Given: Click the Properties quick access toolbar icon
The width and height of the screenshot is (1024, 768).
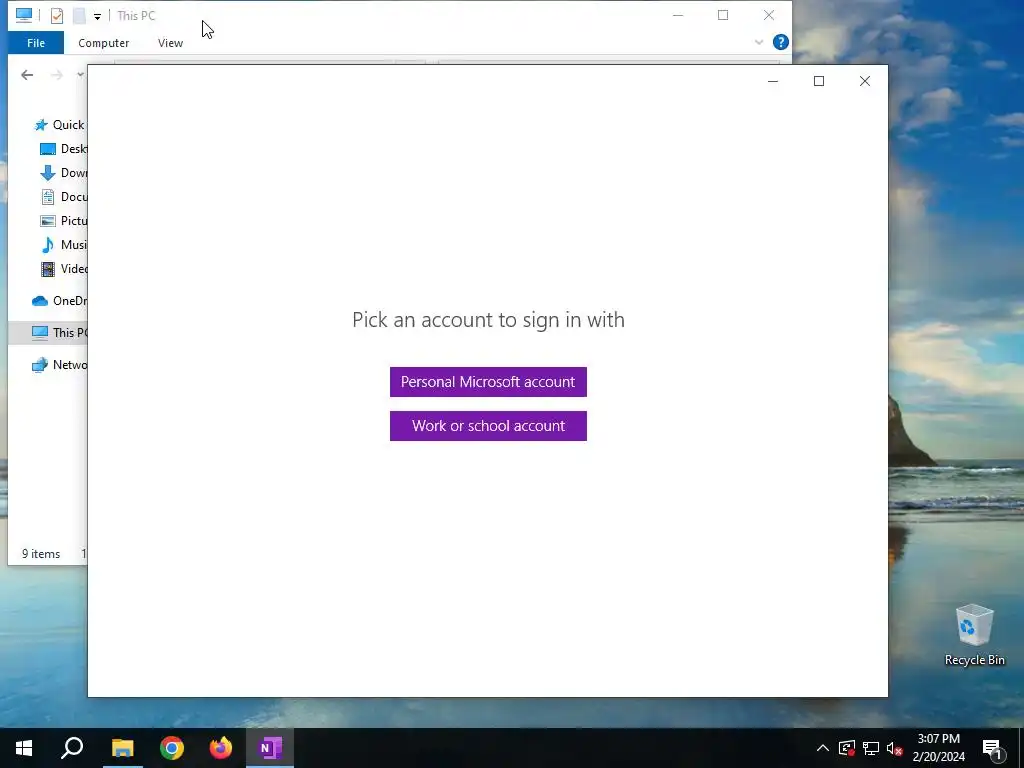Looking at the screenshot, I should click(57, 16).
